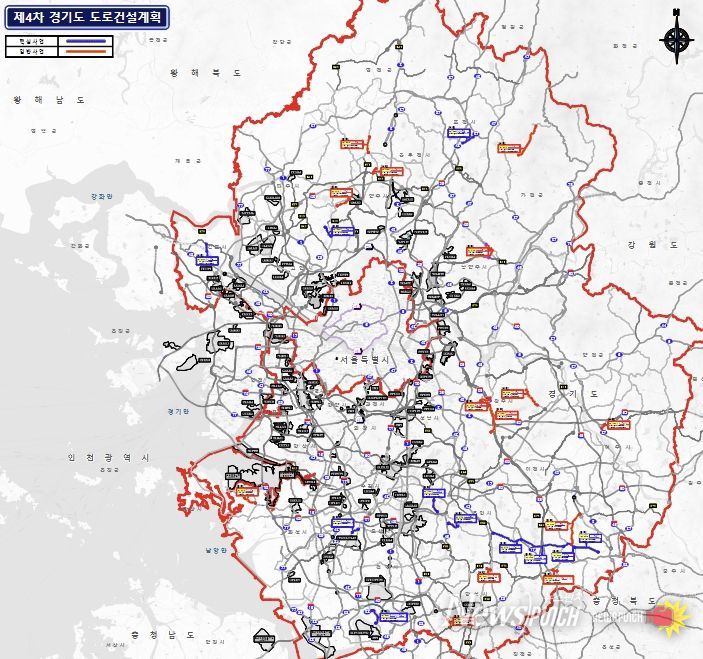Click the 강화만 bay label
The height and width of the screenshot is (659, 703).
pos(102,197)
